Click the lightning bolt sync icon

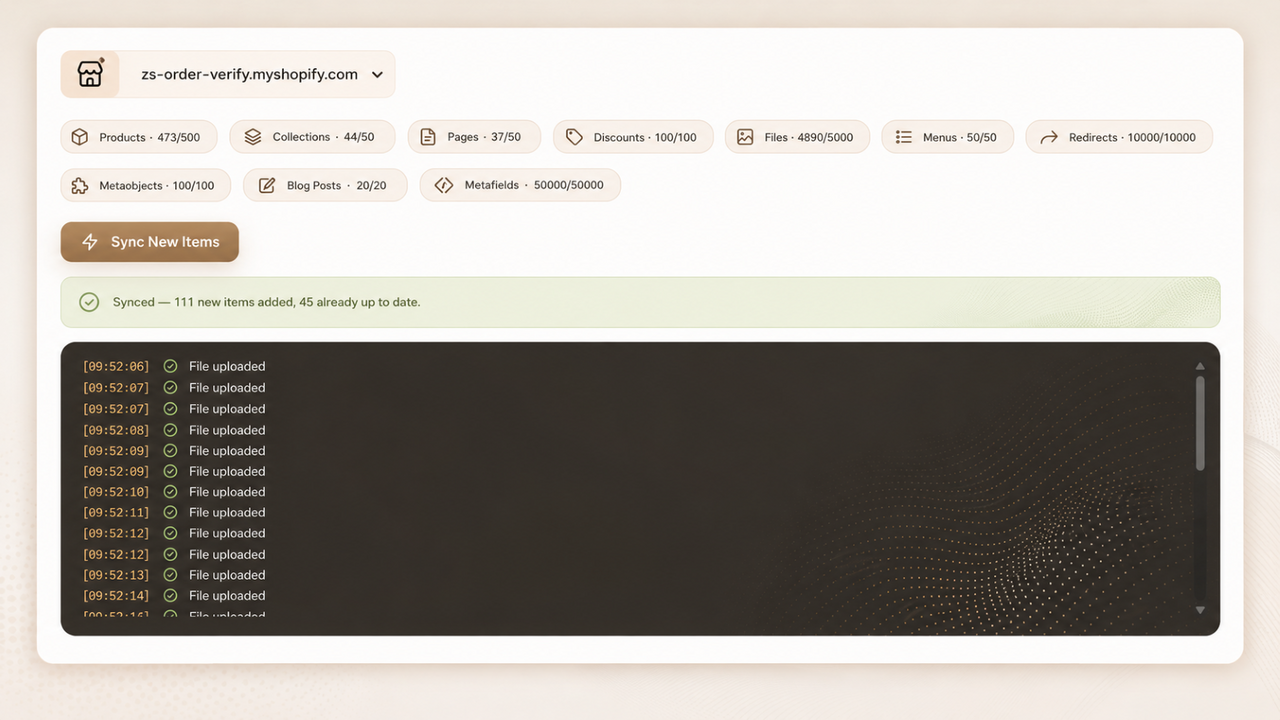[x=90, y=242]
